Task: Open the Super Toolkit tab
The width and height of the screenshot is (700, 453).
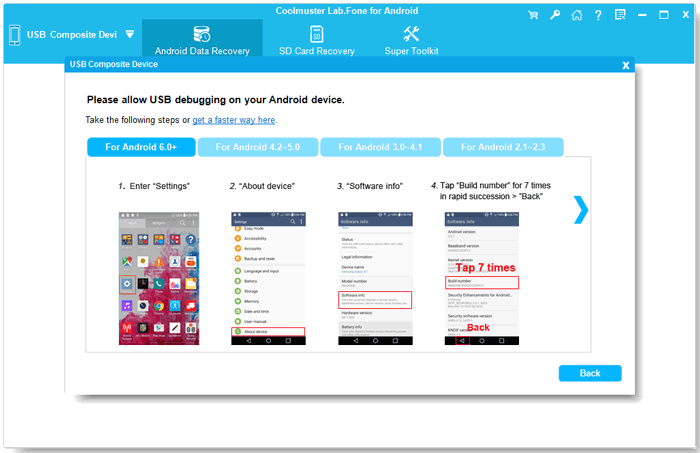Action: coord(411,40)
